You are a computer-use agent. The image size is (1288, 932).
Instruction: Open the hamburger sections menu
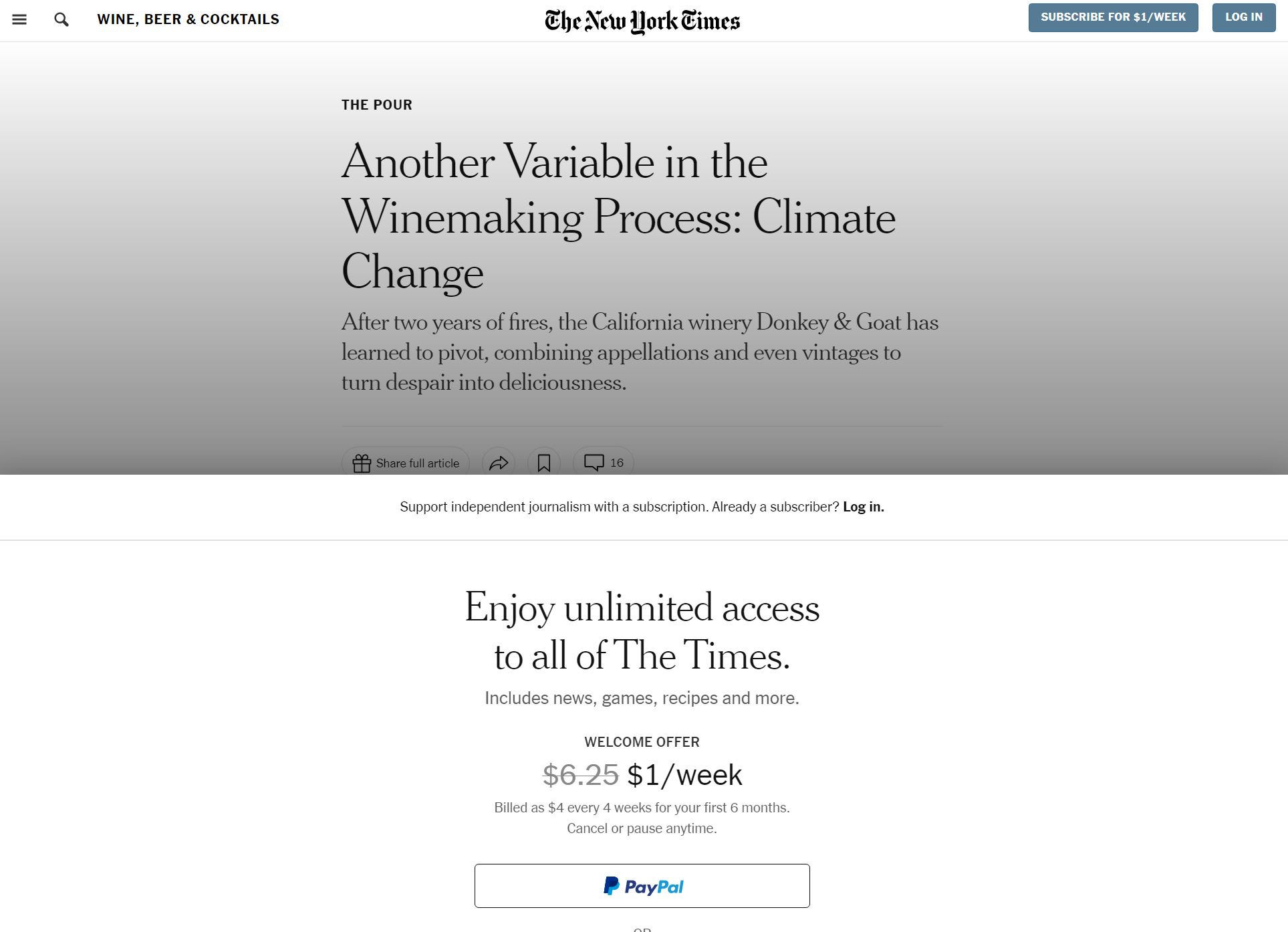19,19
